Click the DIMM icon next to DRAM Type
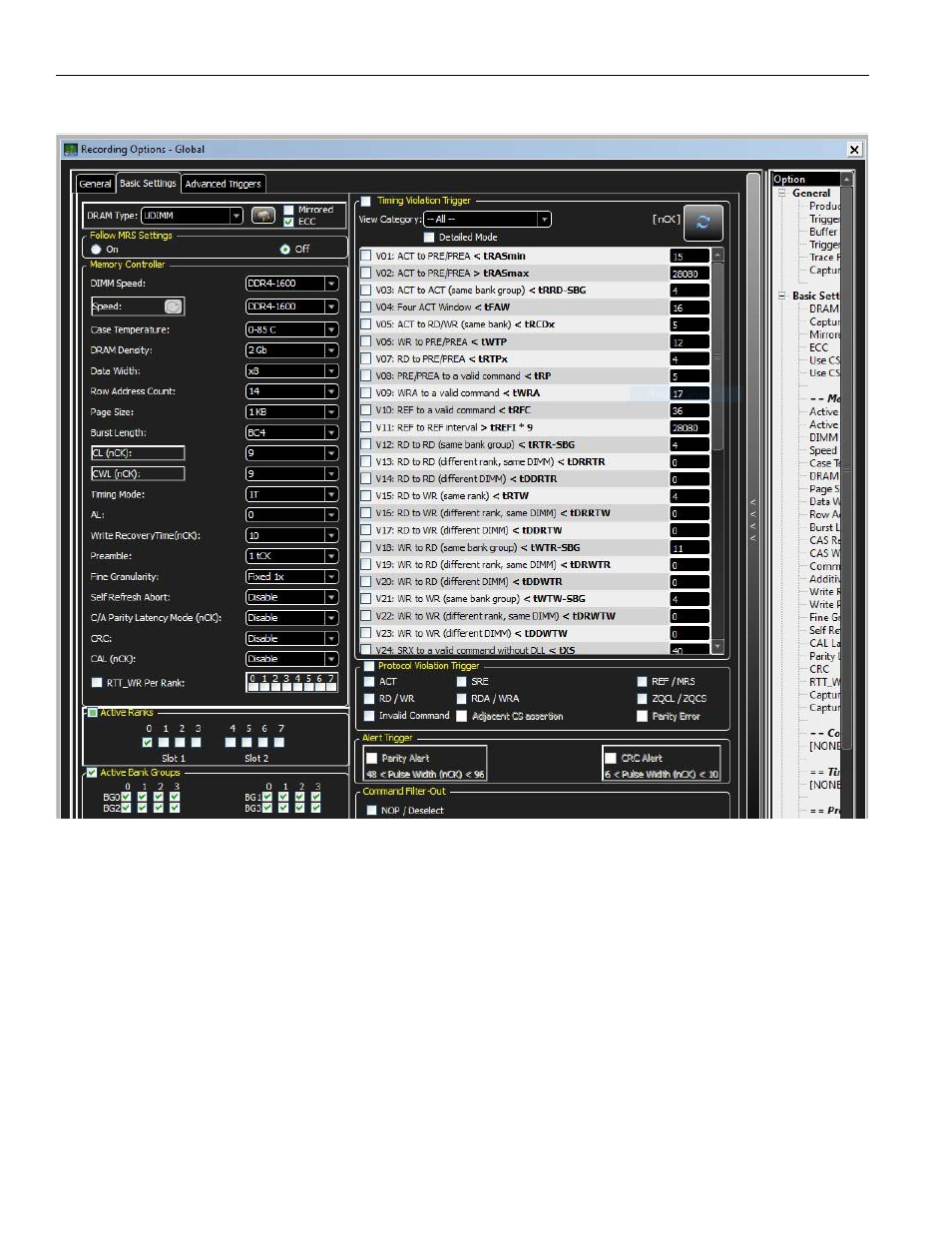 pyautogui.click(x=262, y=216)
